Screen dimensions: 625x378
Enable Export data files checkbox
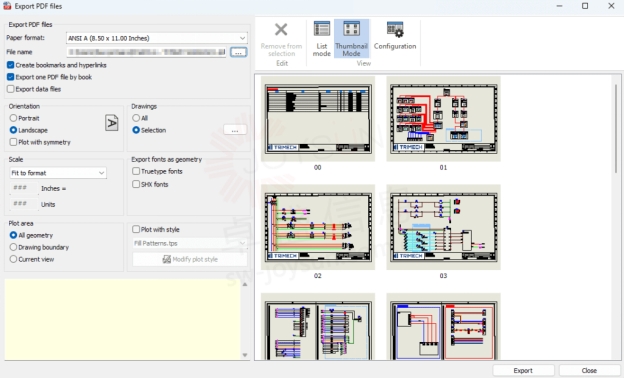pos(11,89)
